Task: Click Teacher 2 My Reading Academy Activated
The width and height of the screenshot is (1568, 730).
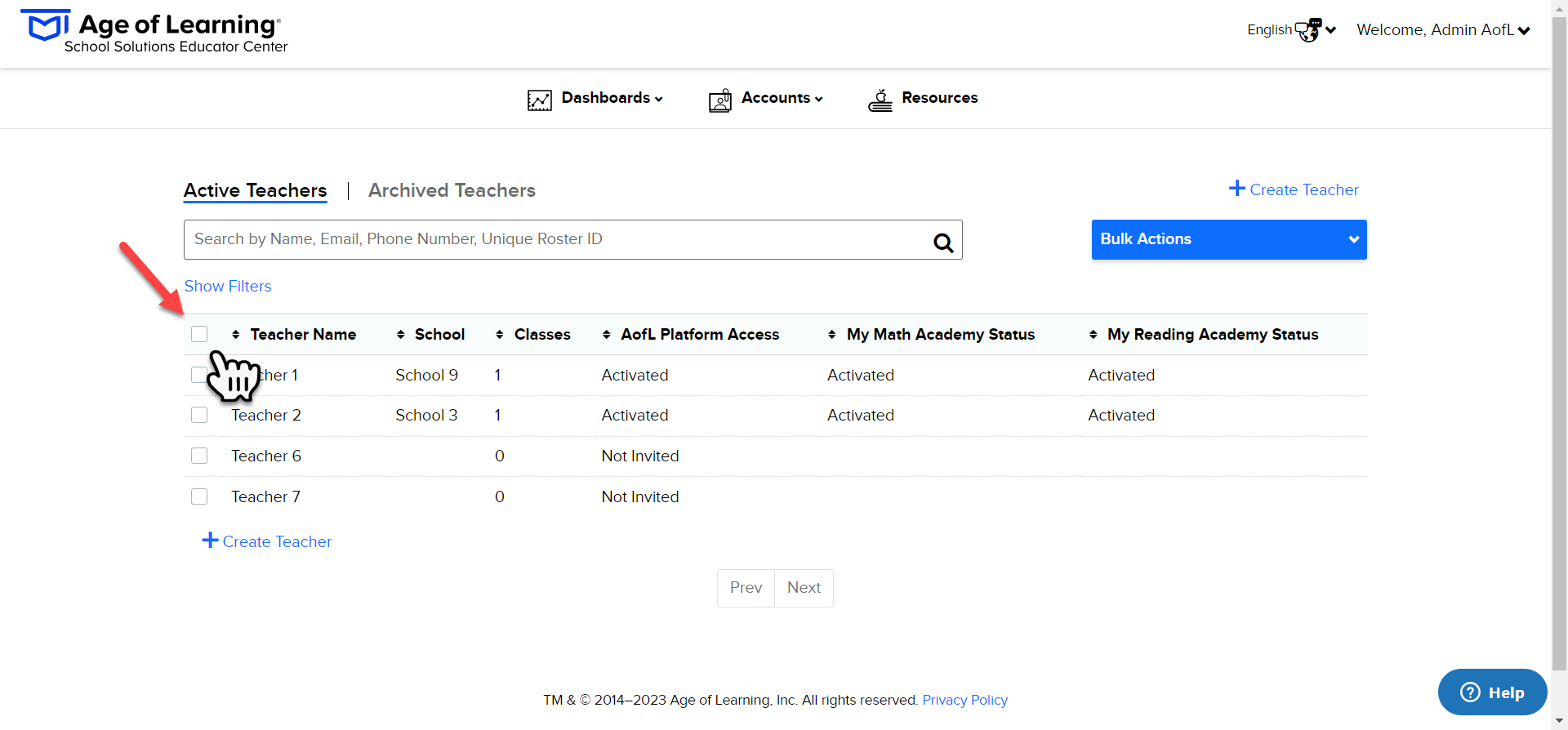Action: 1121,415
